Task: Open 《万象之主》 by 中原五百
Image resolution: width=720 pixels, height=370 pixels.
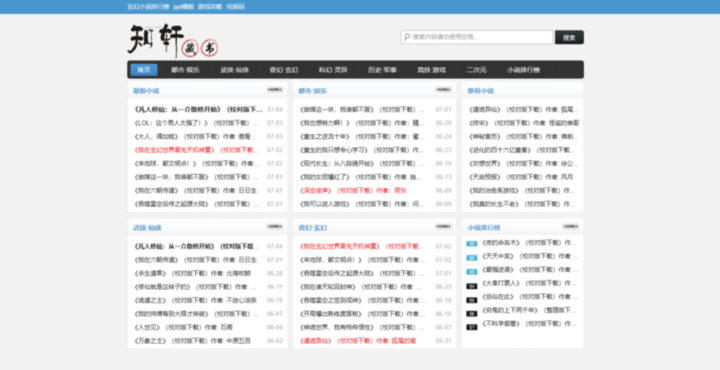Action: (x=192, y=341)
